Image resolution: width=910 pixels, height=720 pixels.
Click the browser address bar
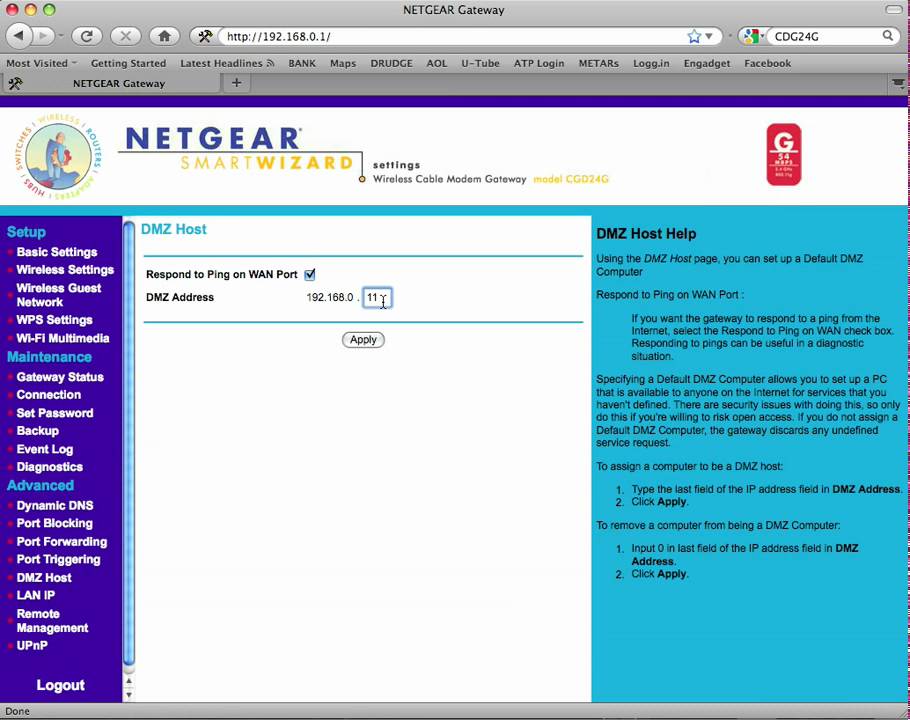tap(453, 36)
